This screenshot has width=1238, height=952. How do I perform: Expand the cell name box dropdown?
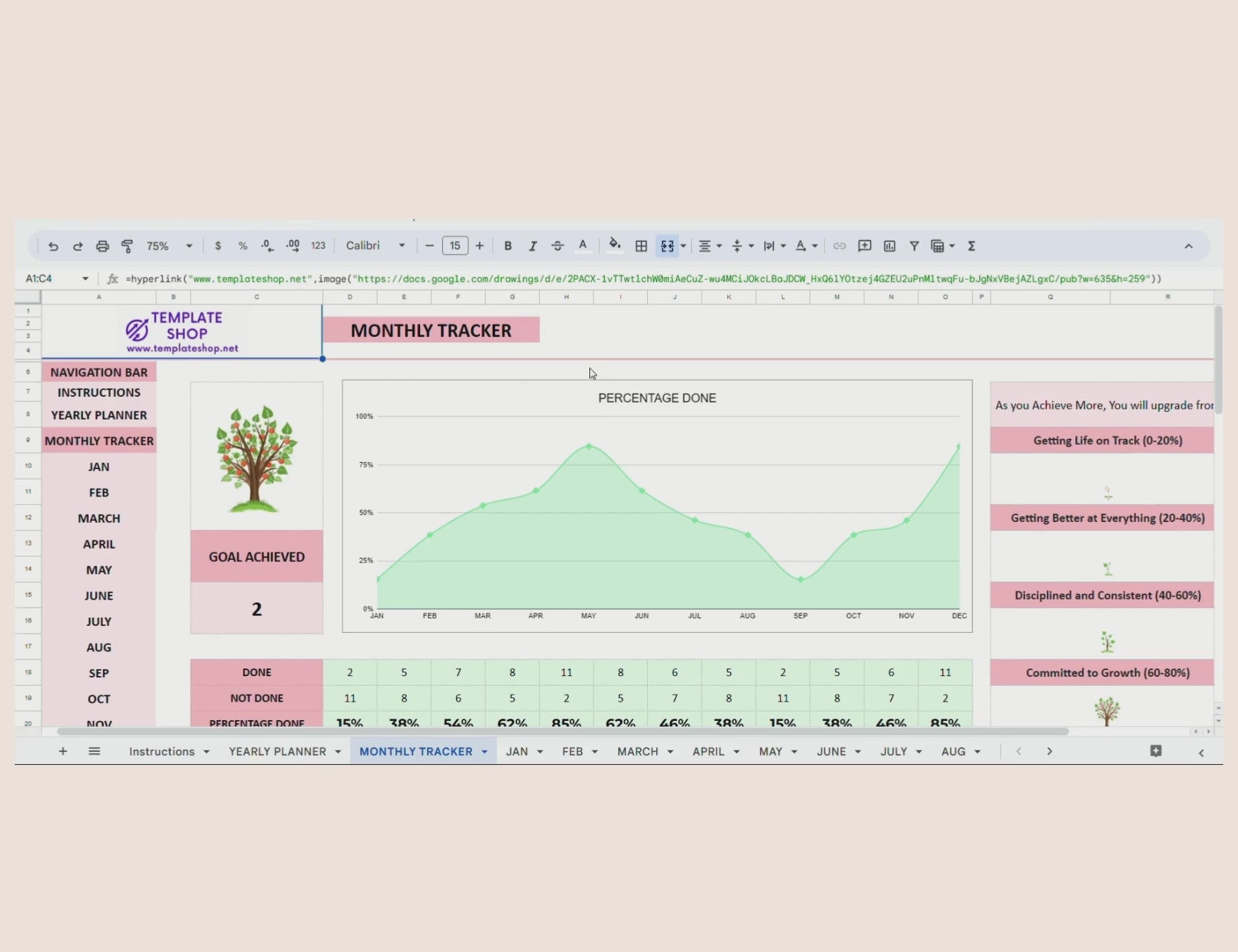tap(85, 279)
